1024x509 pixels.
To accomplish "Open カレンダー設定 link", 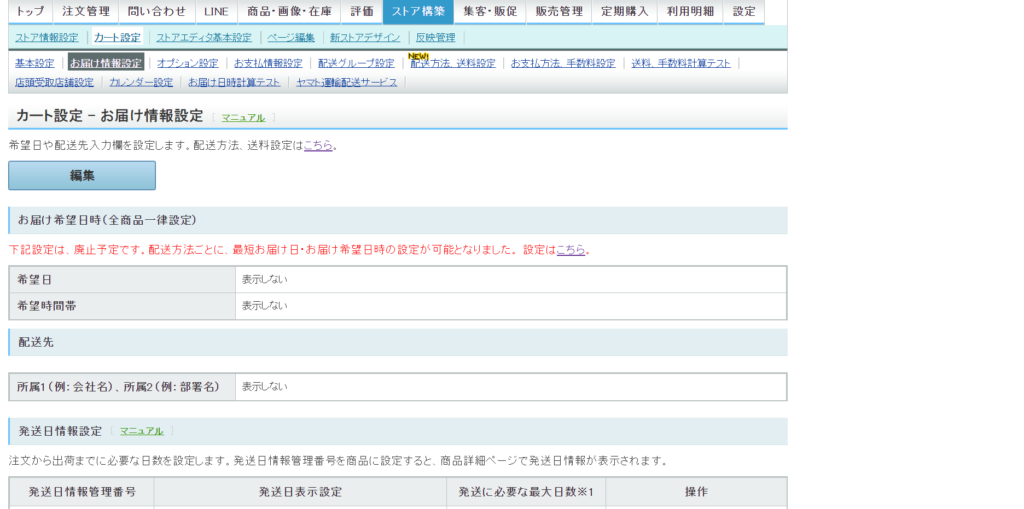I will coord(141,83).
